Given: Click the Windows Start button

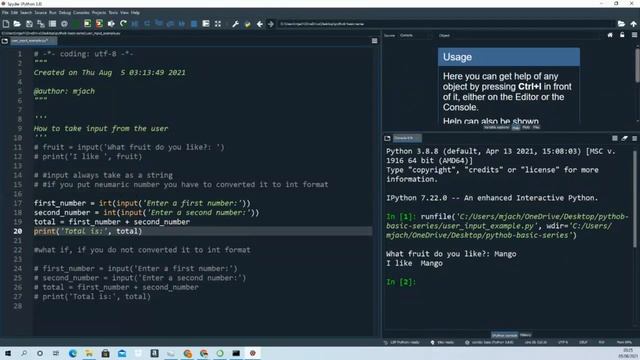Looking at the screenshot, I should click(8, 353).
